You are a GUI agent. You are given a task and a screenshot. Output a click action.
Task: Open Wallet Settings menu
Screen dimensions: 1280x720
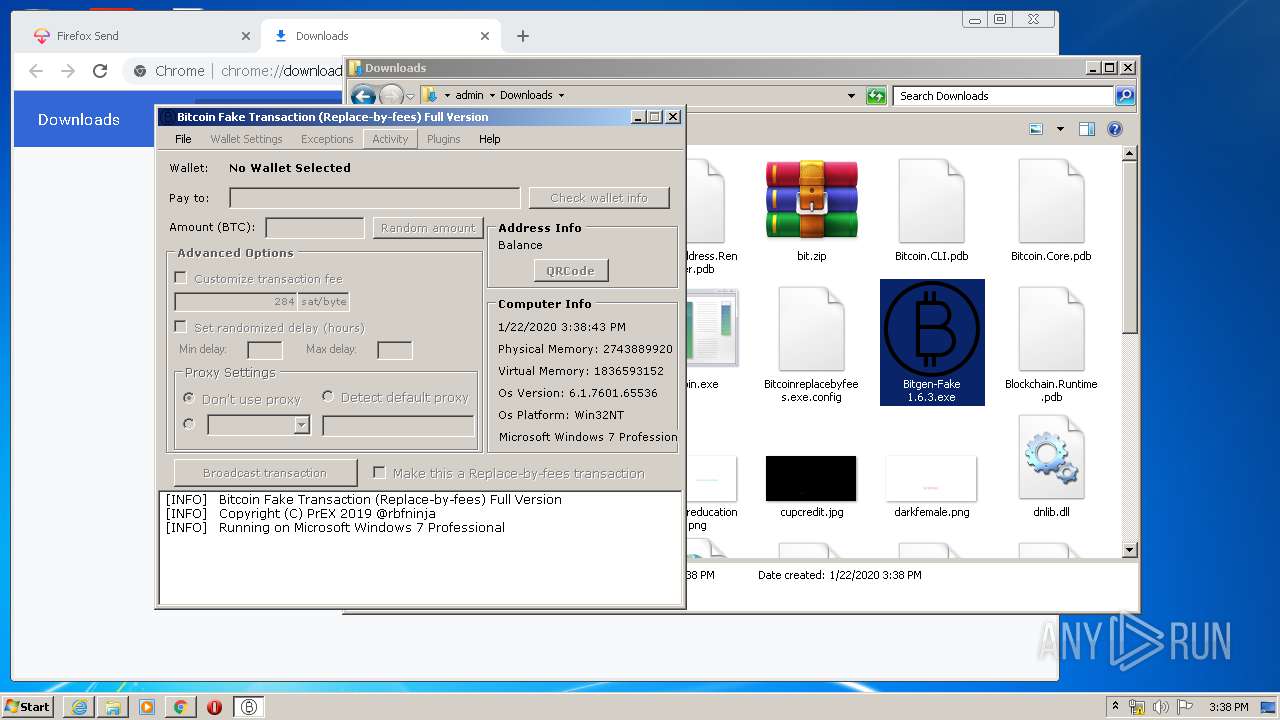pos(246,139)
